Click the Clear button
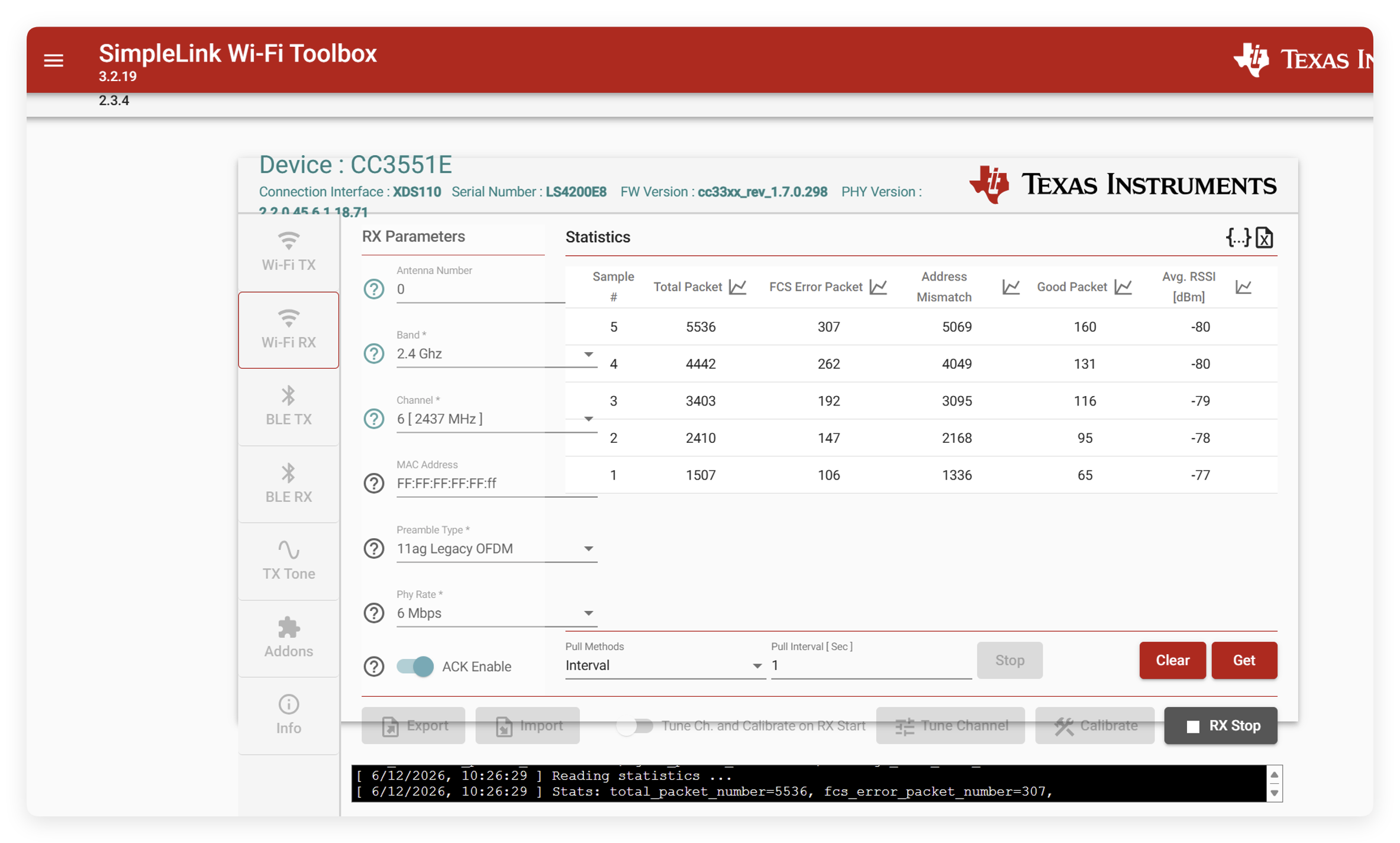Screen dimensions: 1400x843 coord(1172,660)
